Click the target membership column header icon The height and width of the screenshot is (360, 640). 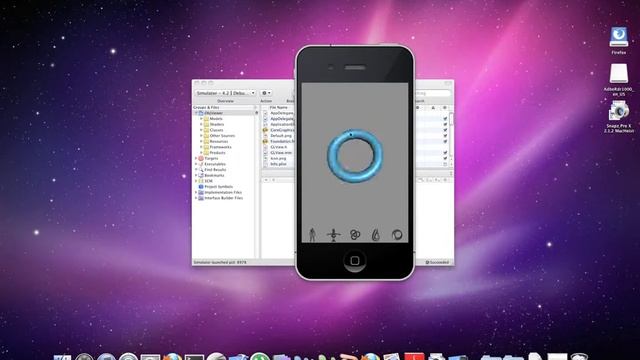[x=445, y=108]
